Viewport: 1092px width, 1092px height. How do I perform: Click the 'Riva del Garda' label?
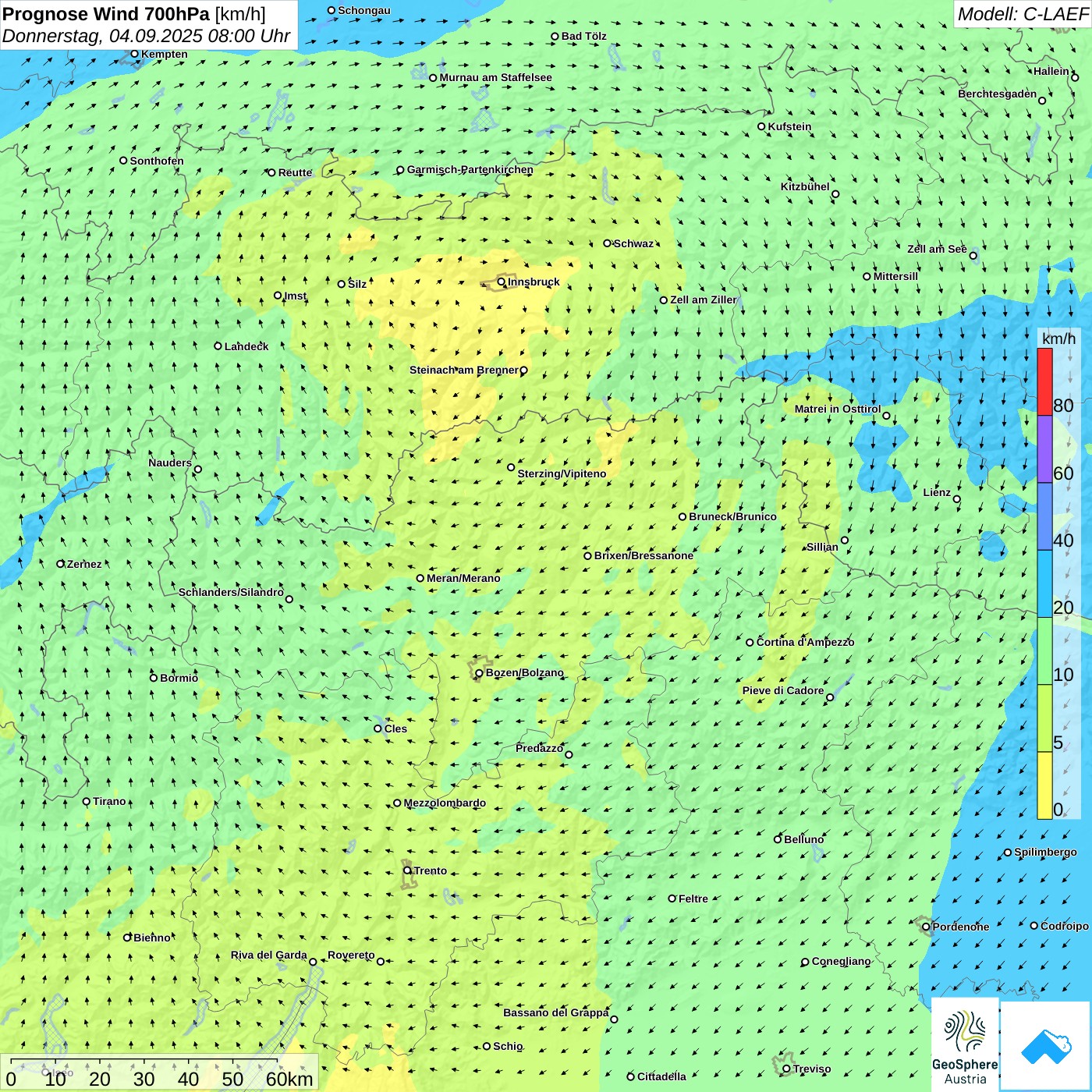tap(269, 955)
